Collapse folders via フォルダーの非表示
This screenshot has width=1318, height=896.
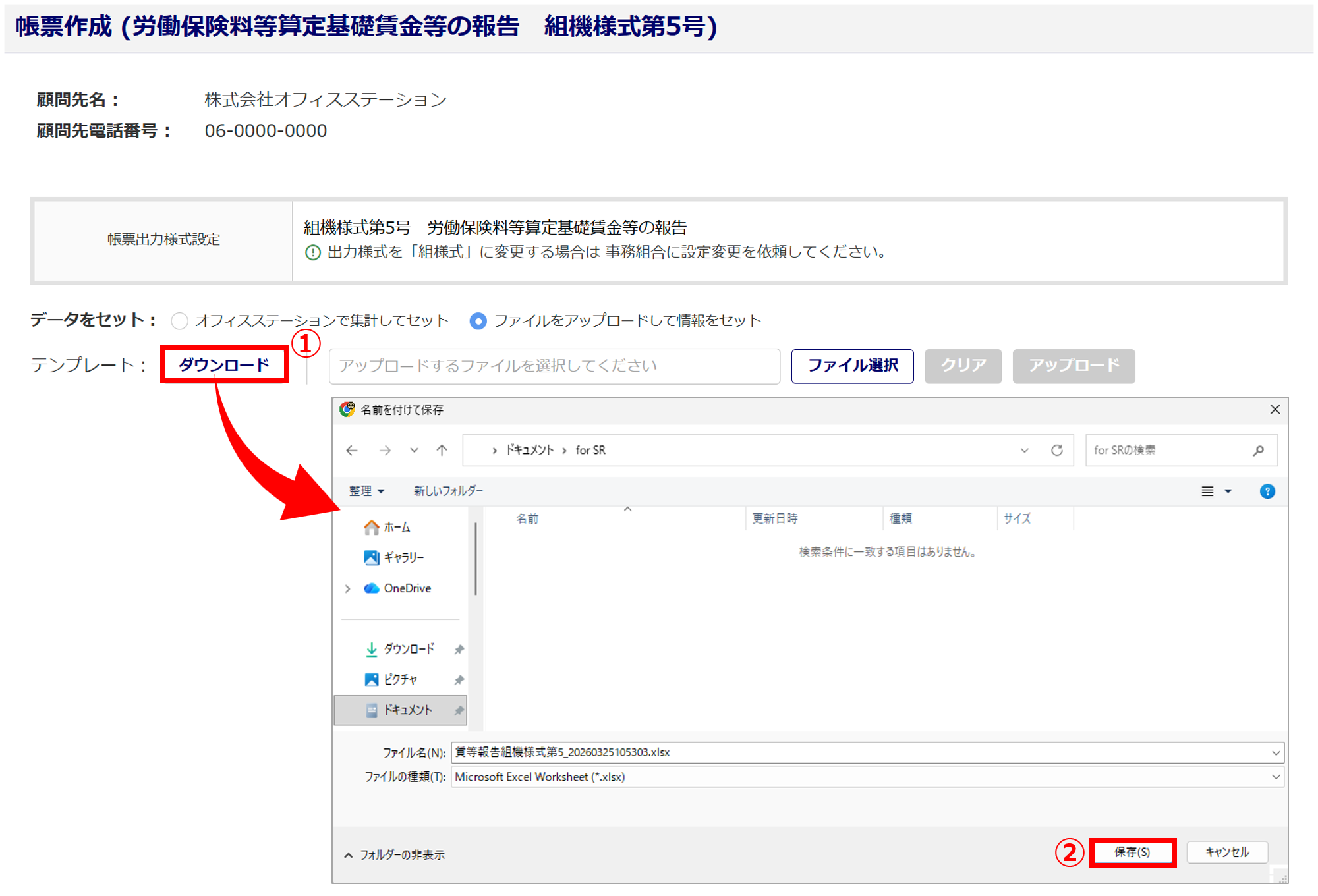pyautogui.click(x=394, y=855)
